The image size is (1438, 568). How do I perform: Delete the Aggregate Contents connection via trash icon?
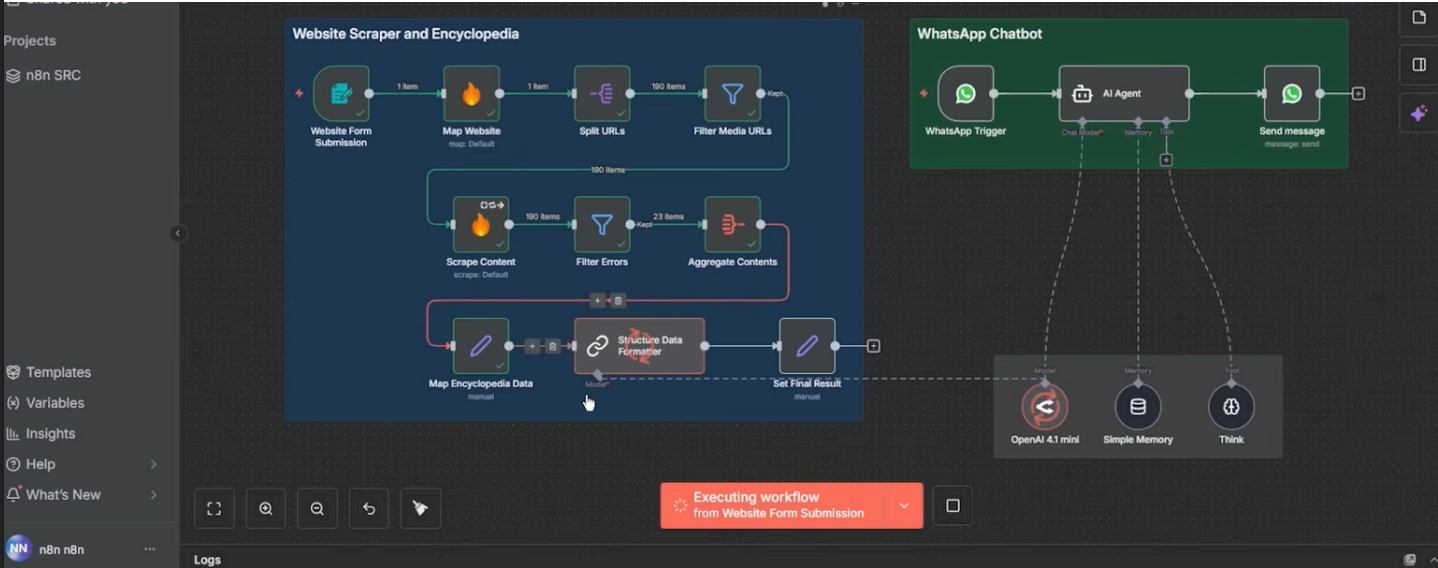(x=617, y=300)
